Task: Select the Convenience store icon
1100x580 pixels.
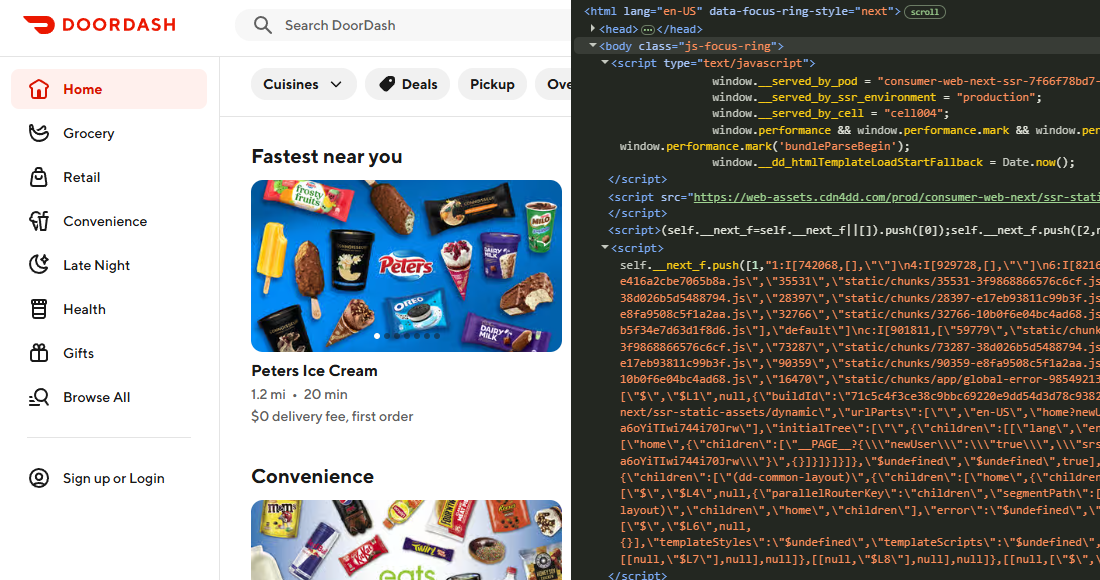Action: click(38, 221)
